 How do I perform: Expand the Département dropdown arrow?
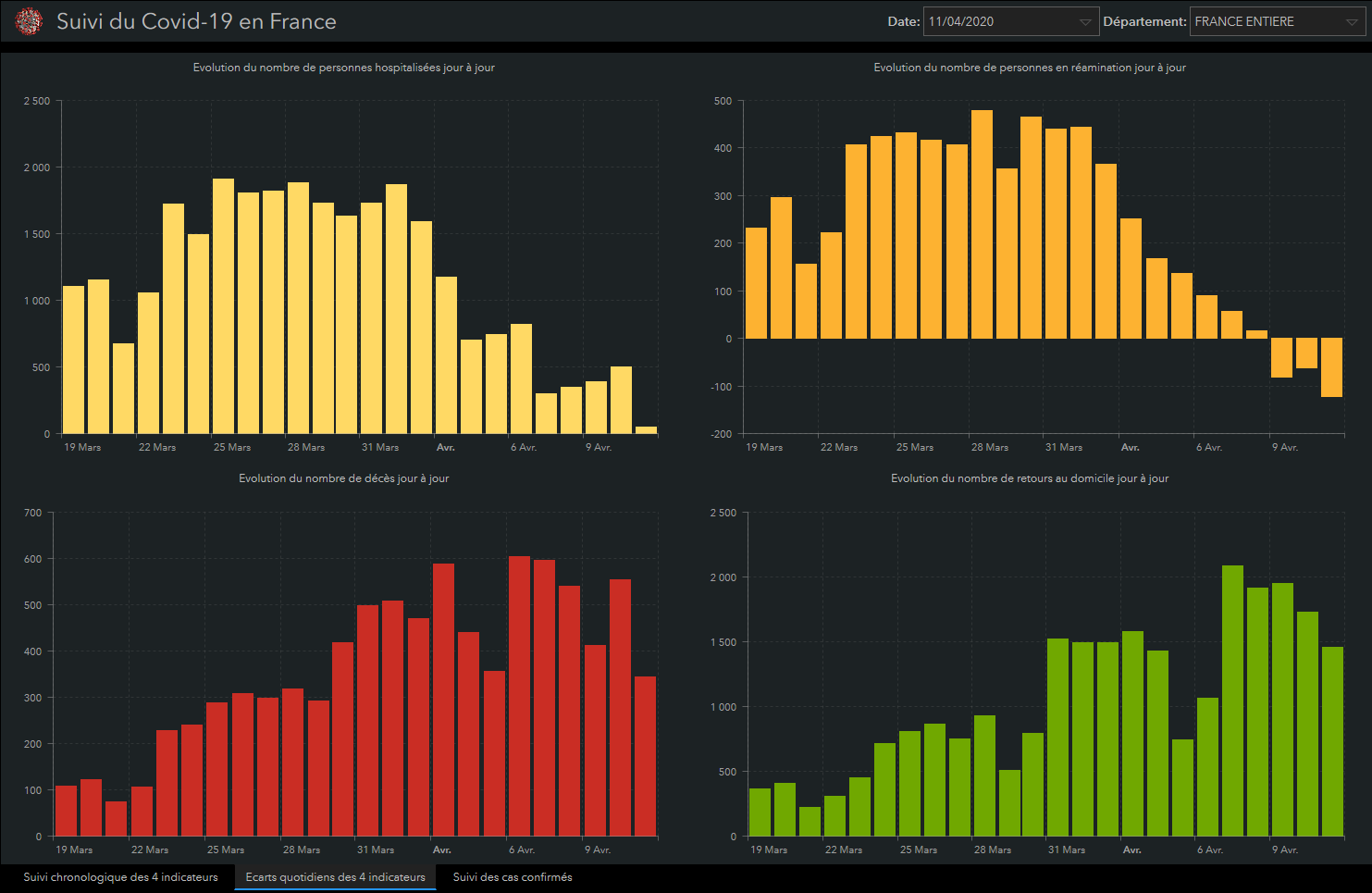point(1352,22)
